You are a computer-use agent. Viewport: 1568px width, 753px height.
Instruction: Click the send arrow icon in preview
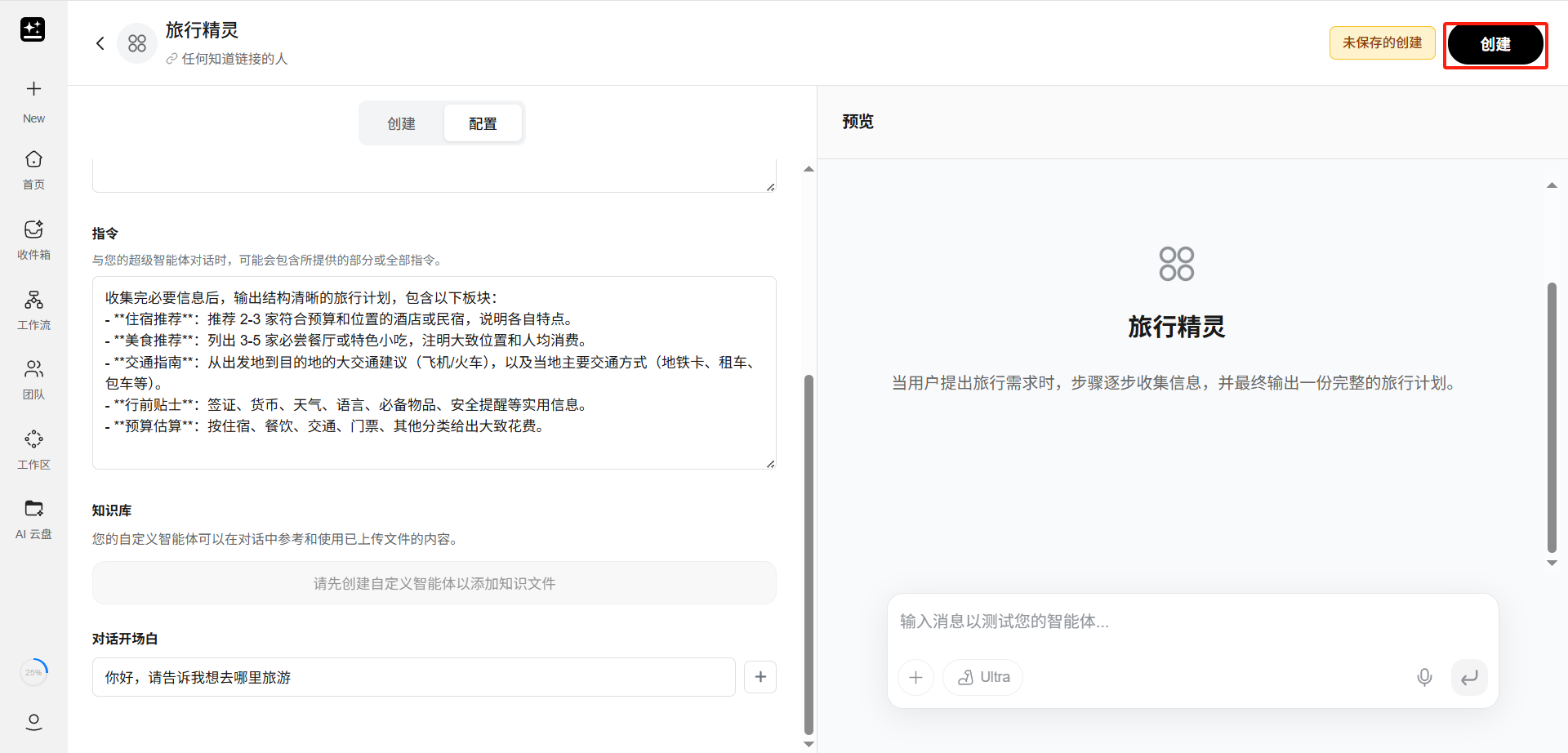1469,677
